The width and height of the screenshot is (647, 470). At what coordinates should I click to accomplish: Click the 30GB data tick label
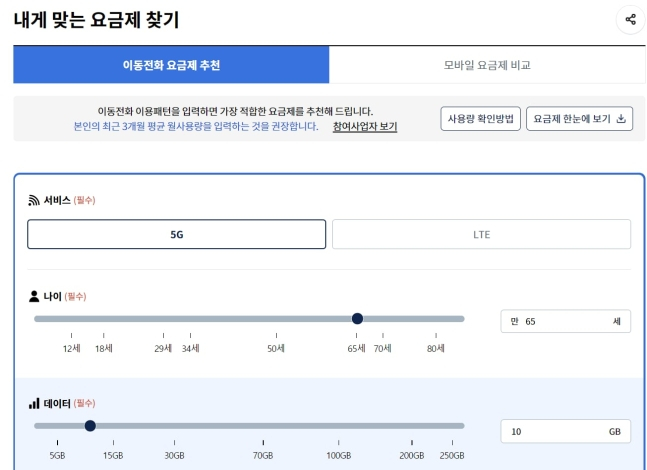pos(174,456)
